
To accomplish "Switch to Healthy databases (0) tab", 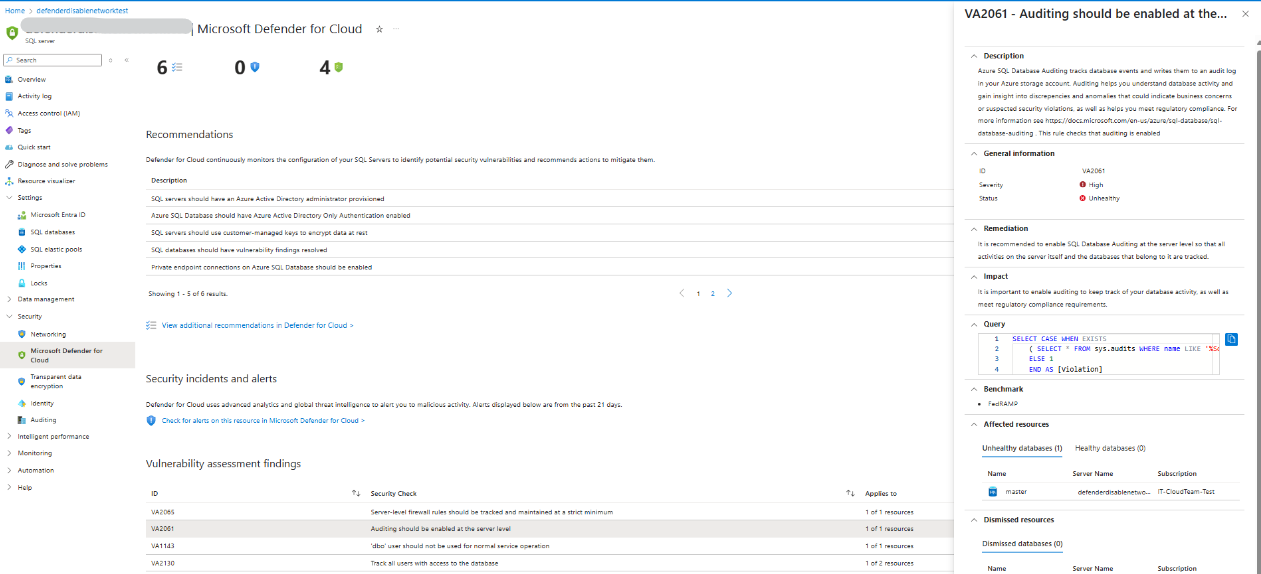I will point(1110,448).
